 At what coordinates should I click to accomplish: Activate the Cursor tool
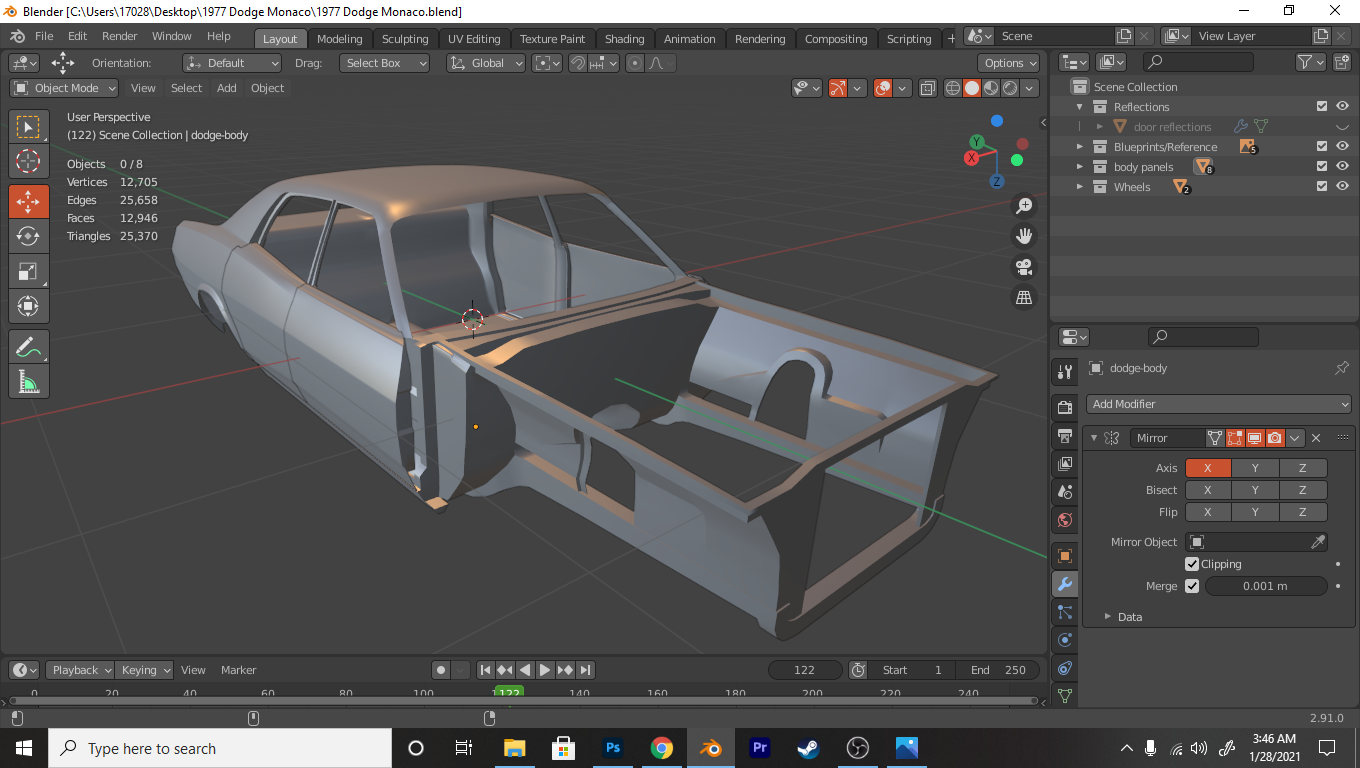point(28,162)
